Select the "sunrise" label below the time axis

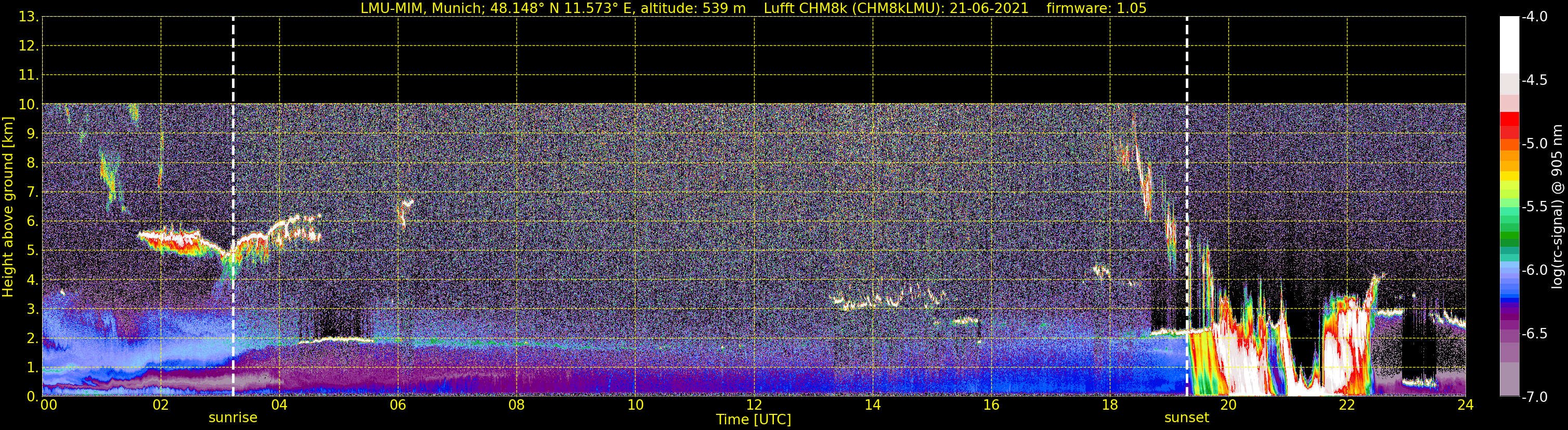pyautogui.click(x=233, y=418)
